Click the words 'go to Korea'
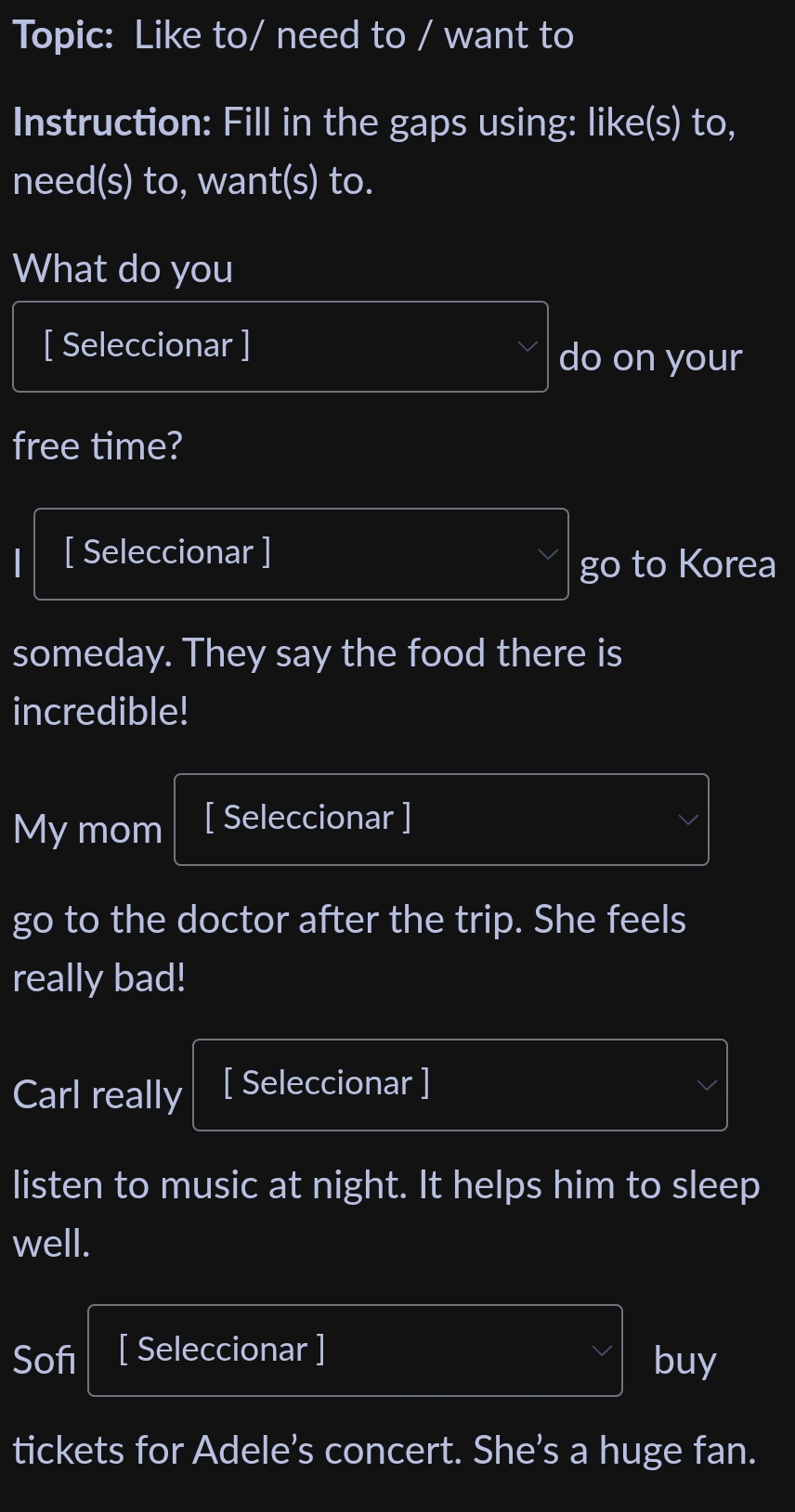The image size is (795, 1512). [677, 564]
